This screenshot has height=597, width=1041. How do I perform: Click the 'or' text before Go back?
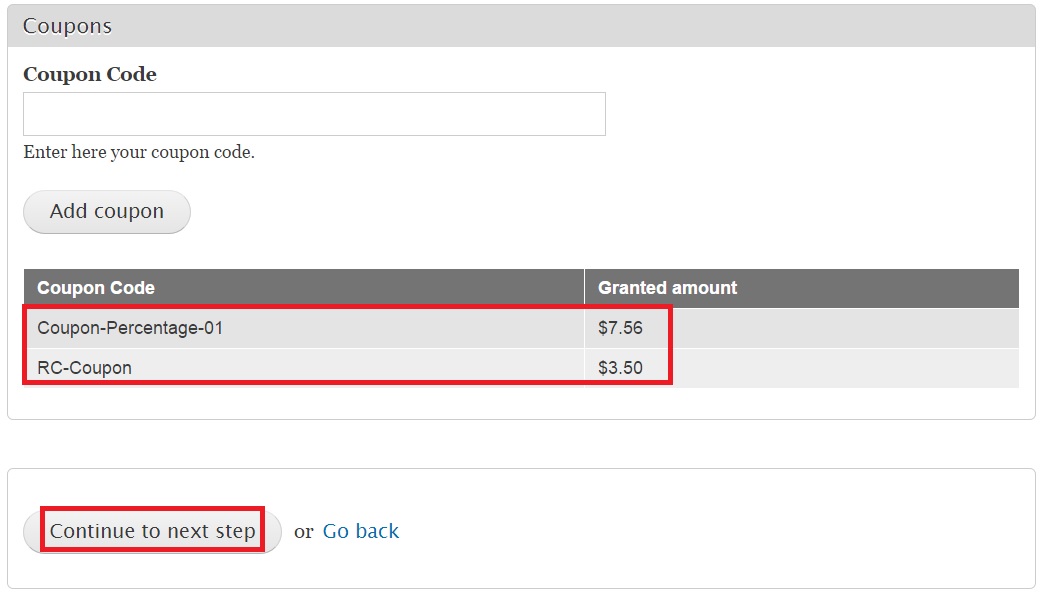[x=304, y=532]
